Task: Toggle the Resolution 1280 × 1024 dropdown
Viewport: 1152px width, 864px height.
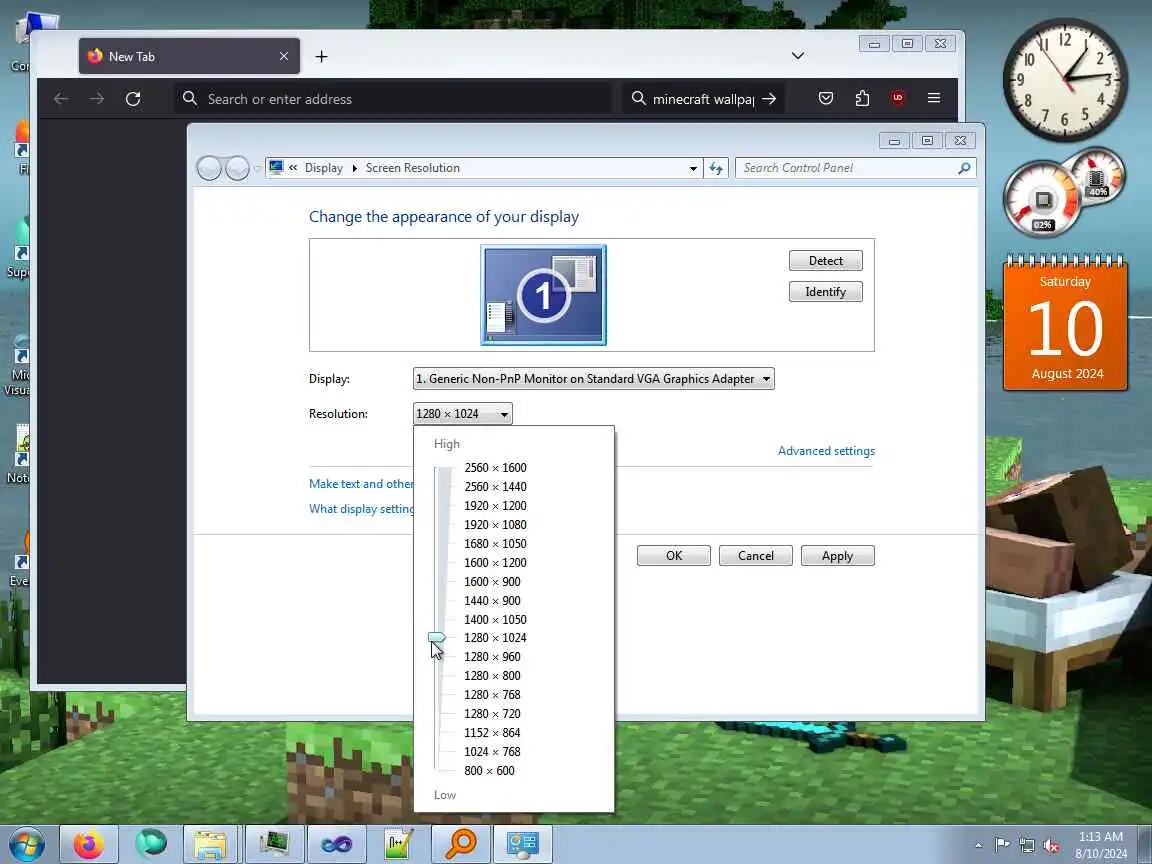Action: pyautogui.click(x=463, y=414)
